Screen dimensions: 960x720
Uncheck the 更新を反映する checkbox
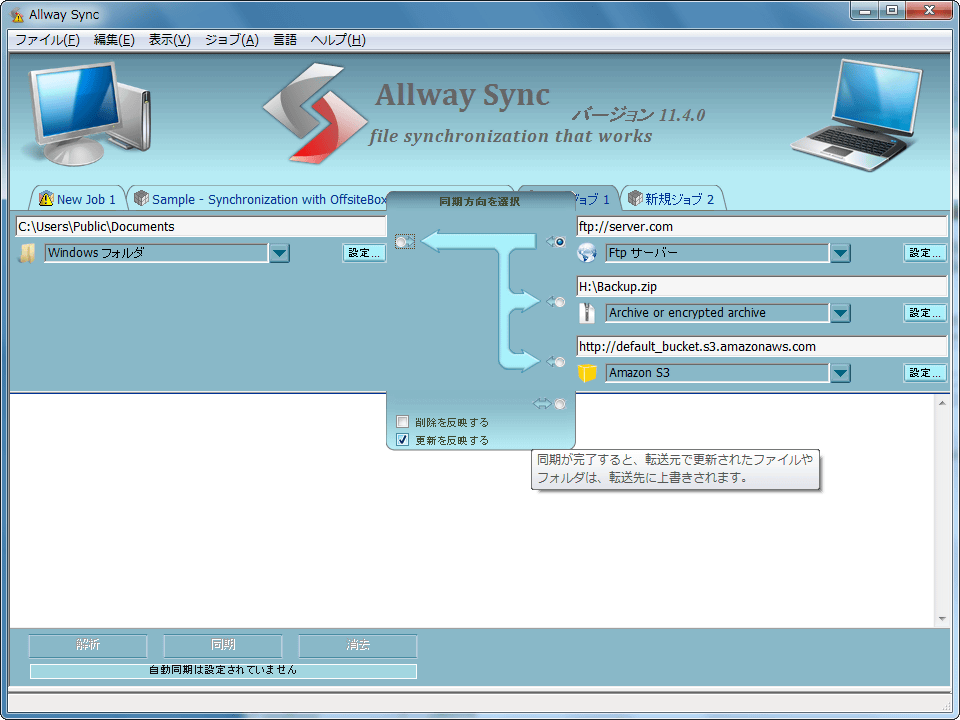click(402, 440)
